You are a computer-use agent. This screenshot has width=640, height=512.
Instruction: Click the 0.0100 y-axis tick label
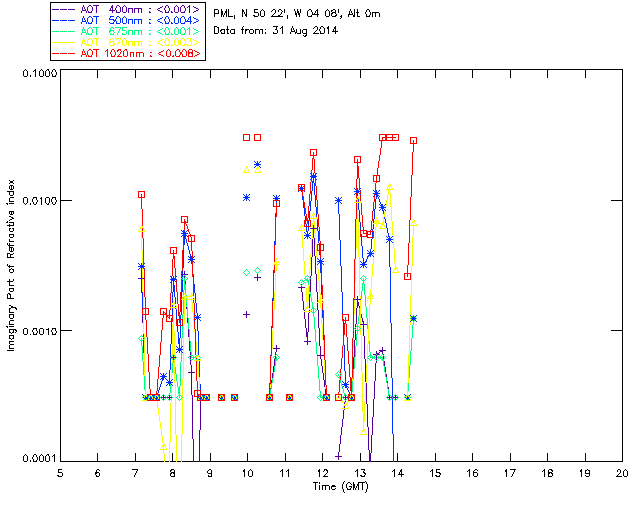39,201
